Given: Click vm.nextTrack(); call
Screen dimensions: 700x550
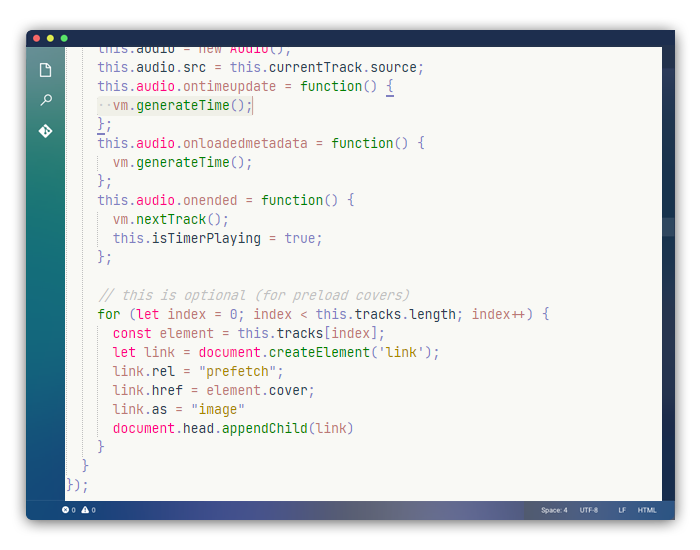Looking at the screenshot, I should pyautogui.click(x=171, y=220).
